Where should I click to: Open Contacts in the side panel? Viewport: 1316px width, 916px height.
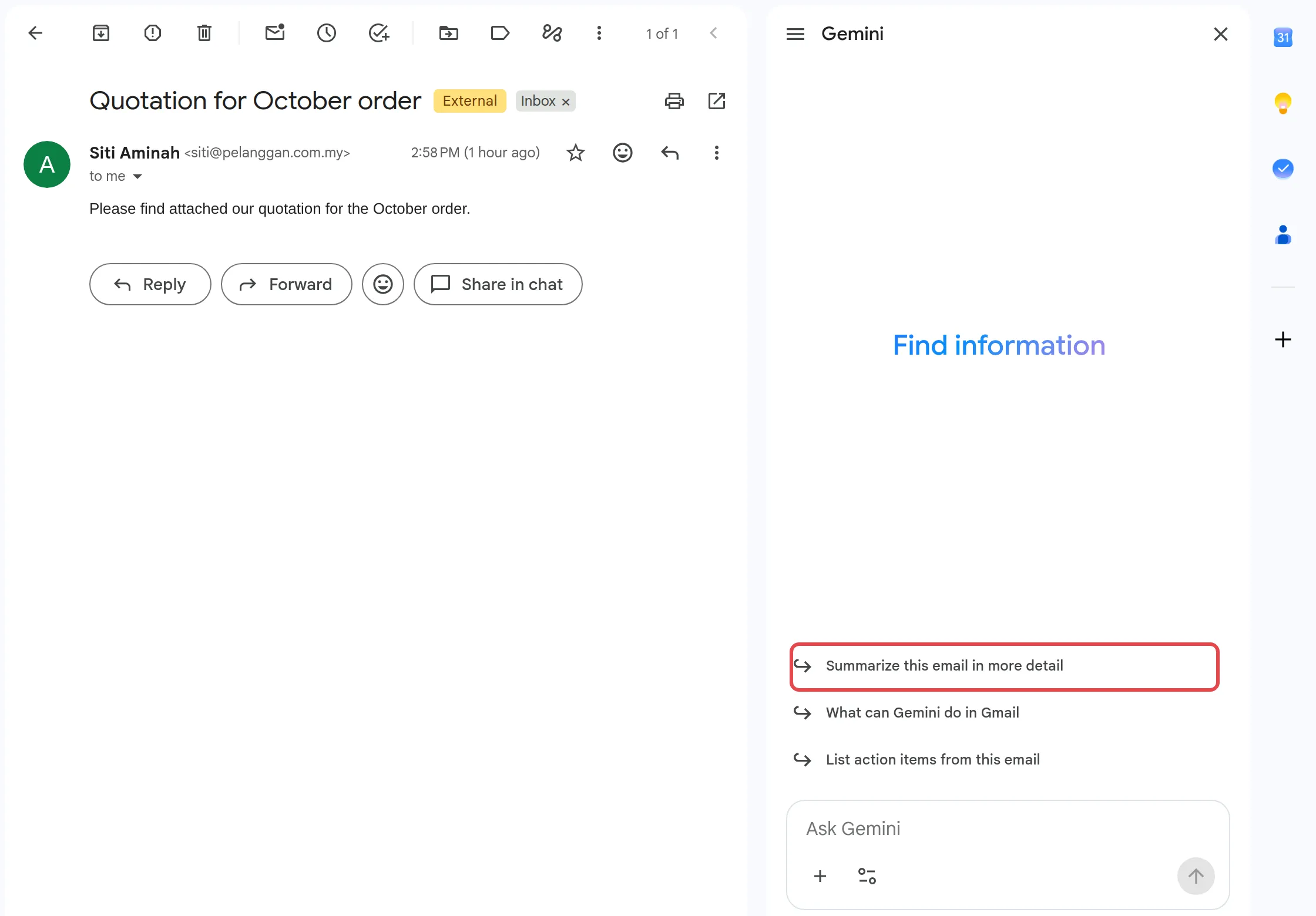click(x=1283, y=235)
